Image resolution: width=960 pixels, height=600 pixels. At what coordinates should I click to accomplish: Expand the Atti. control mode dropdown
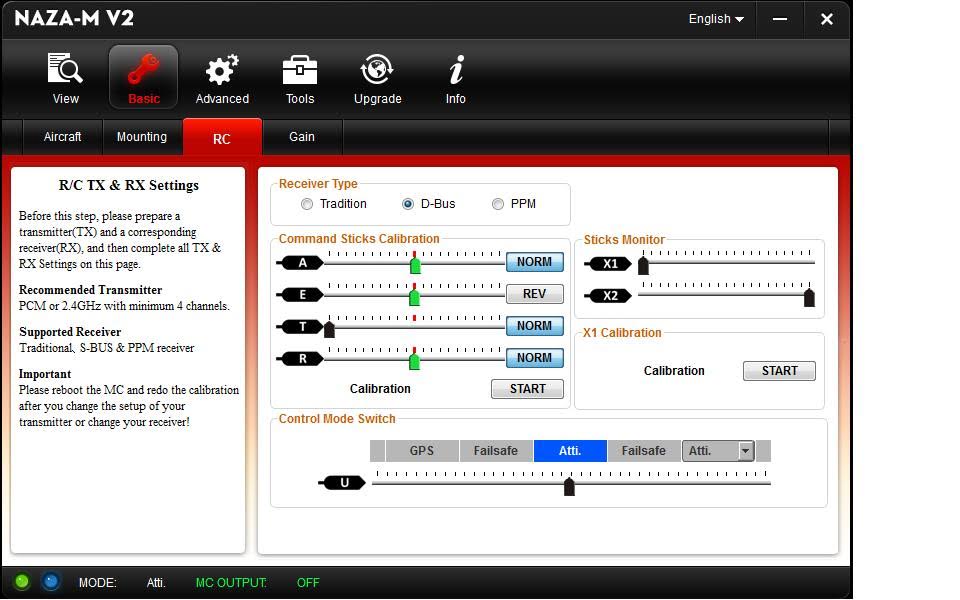[745, 451]
